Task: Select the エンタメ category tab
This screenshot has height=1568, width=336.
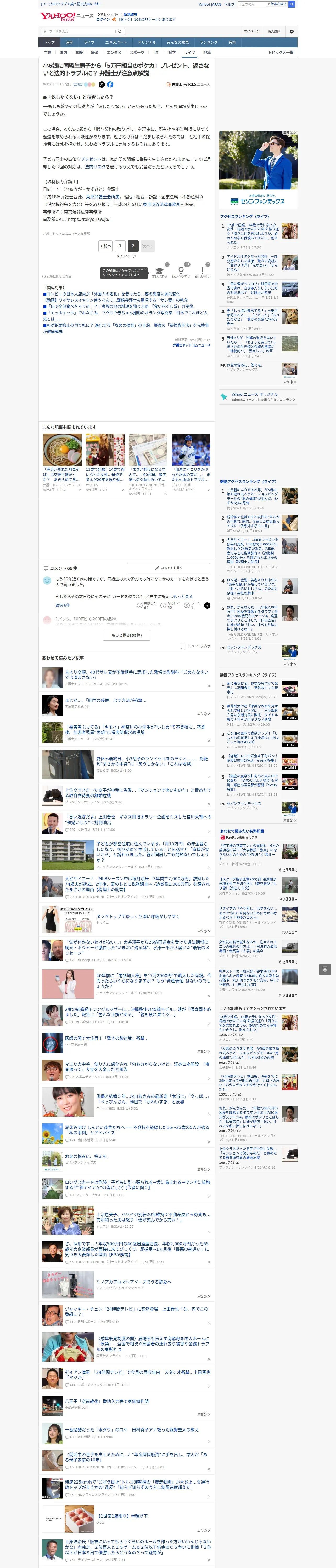Action: coord(114,53)
